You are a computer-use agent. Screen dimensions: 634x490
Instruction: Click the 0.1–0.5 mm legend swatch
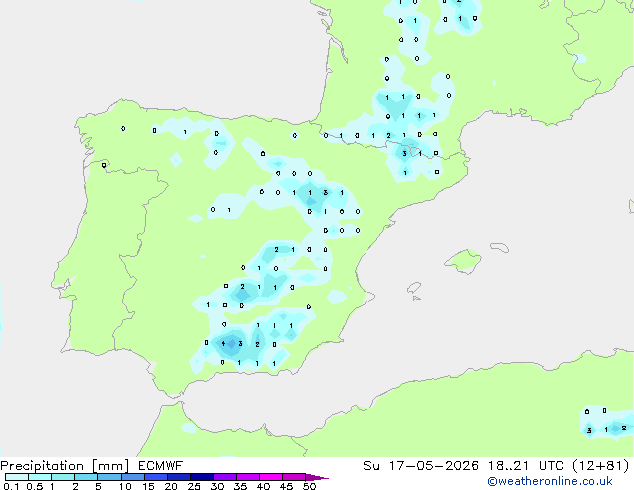17,477
